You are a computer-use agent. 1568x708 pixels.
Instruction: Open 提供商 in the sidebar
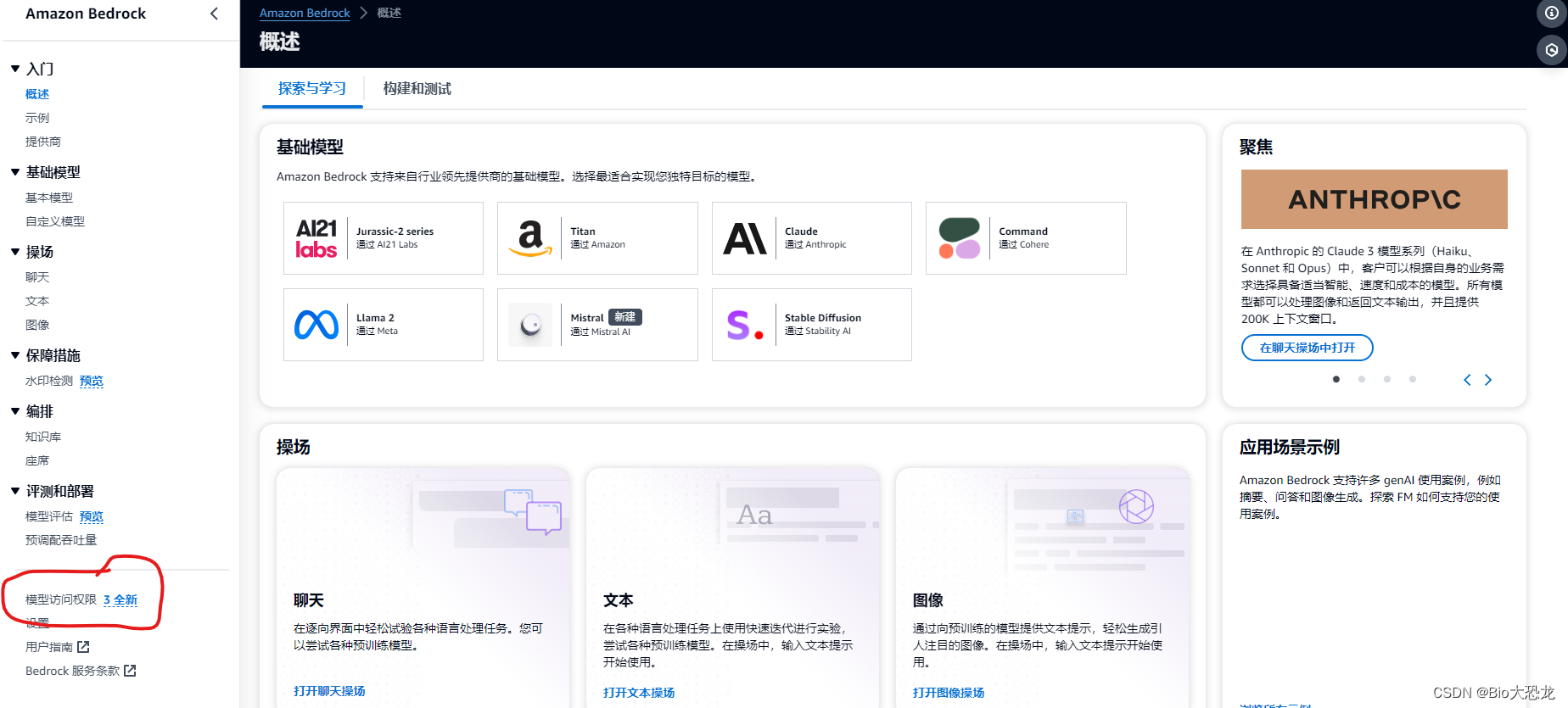[x=43, y=142]
